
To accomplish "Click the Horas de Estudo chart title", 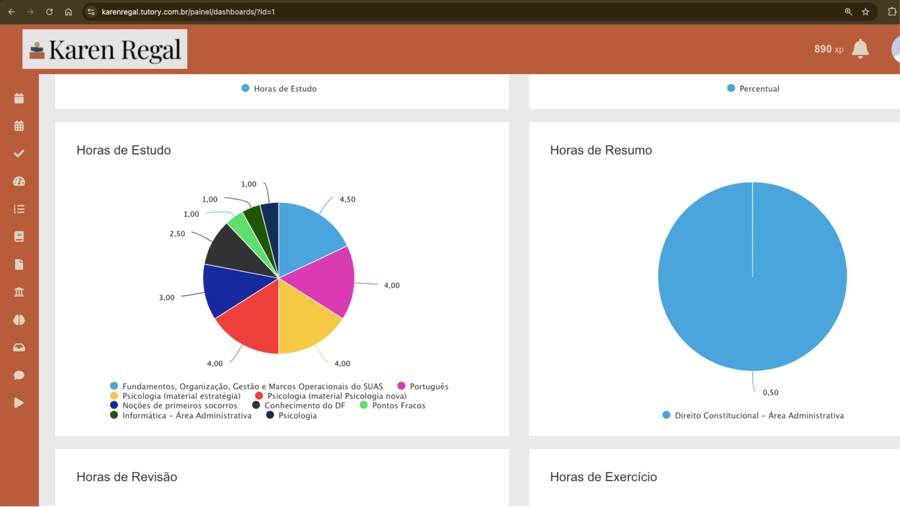I will (123, 150).
